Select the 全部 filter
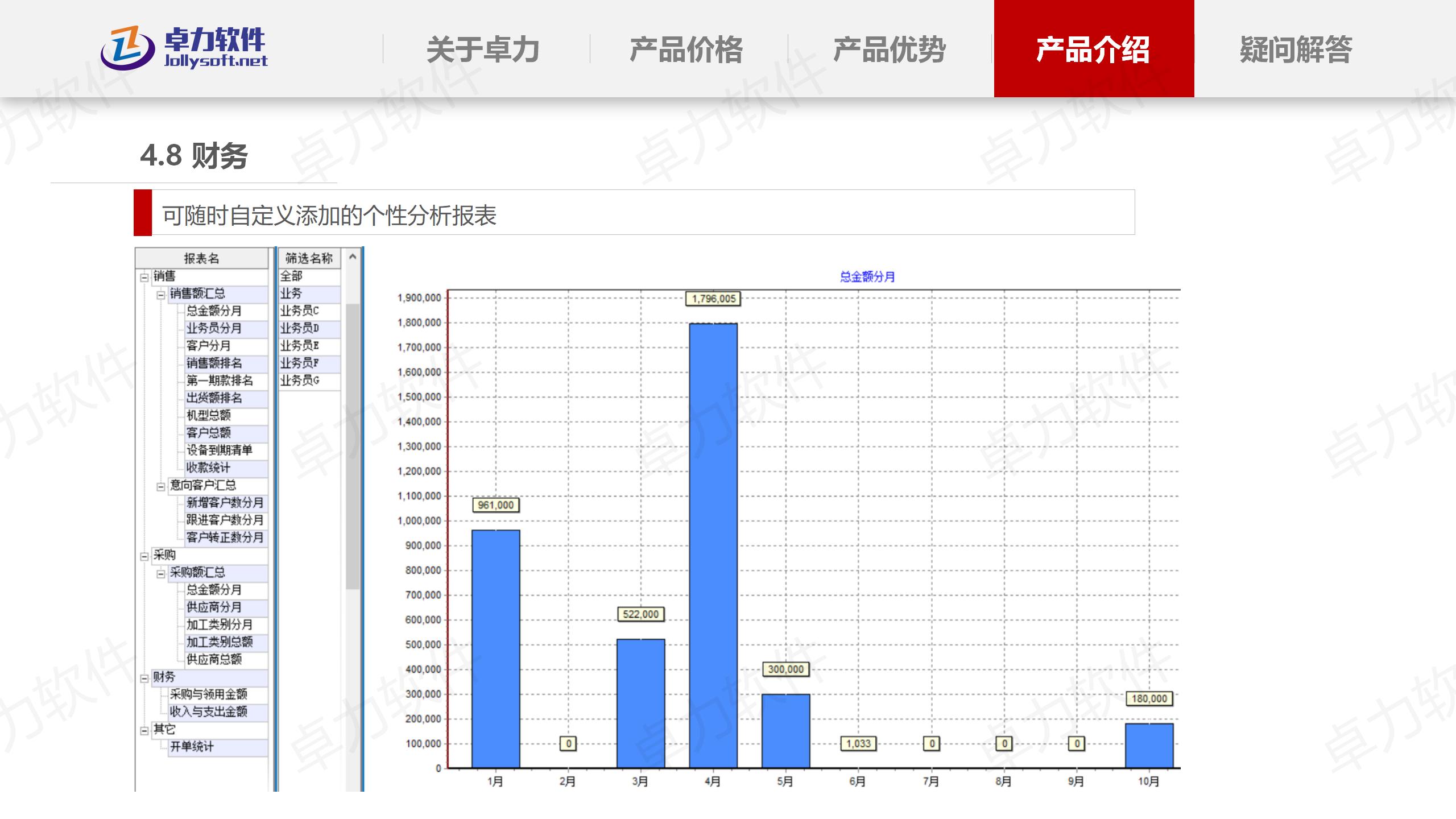Screen dimensions: 1456x819 (309, 276)
